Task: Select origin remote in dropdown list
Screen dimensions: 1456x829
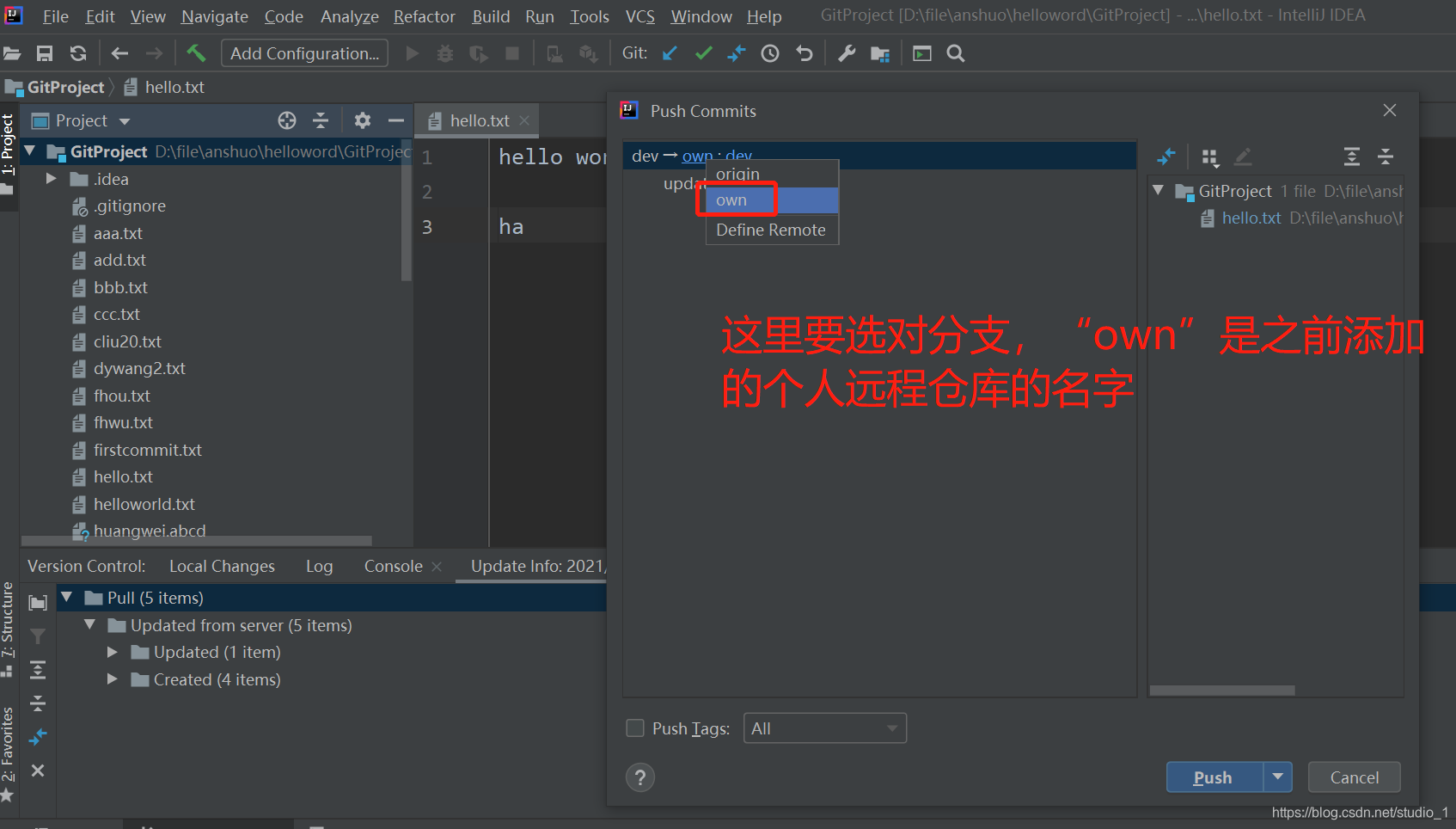Action: tap(772, 174)
